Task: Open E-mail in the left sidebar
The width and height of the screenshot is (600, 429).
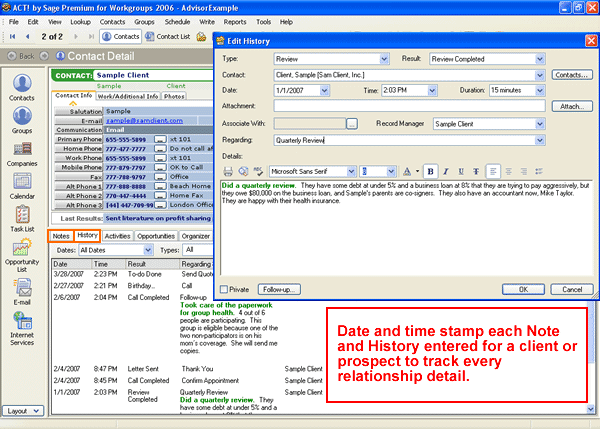Action: 22,292
